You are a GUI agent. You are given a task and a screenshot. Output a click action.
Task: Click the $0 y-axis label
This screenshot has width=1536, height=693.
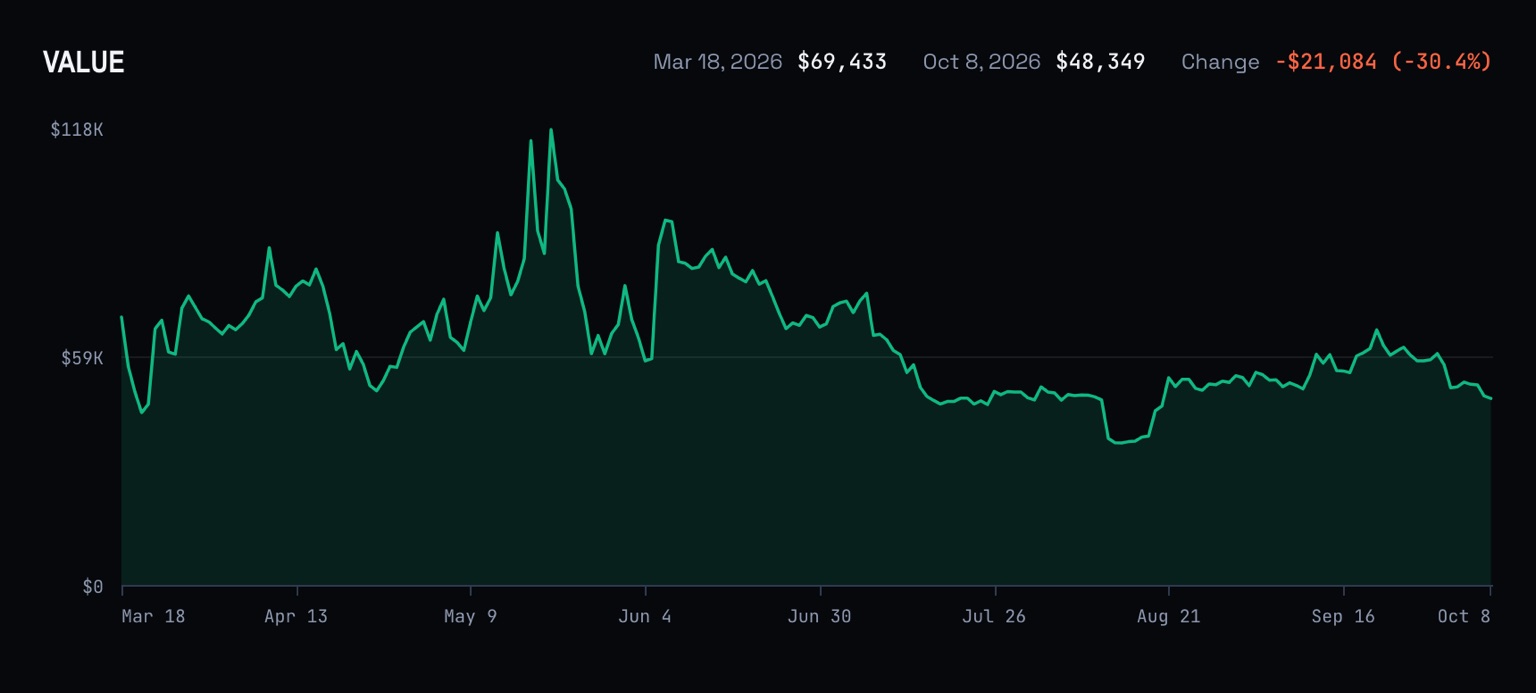(93, 586)
